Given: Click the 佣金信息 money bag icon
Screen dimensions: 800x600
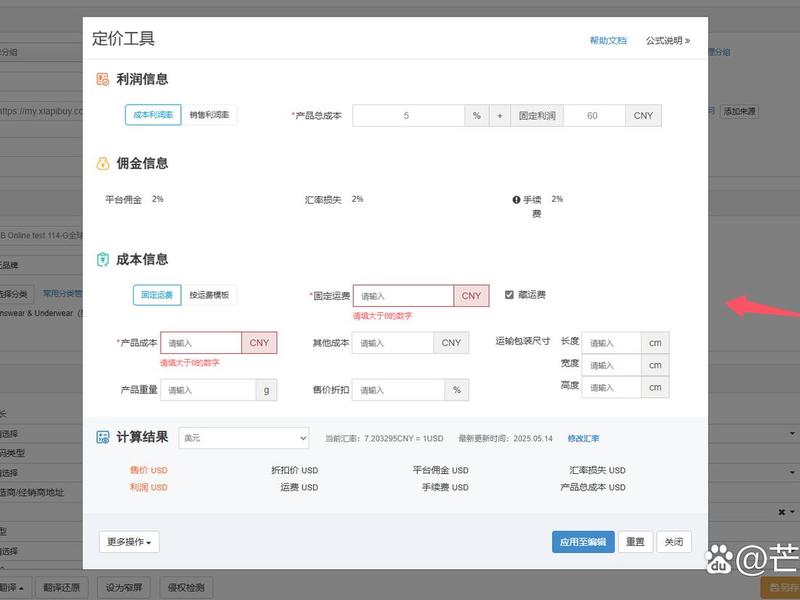Looking at the screenshot, I should tap(103, 164).
